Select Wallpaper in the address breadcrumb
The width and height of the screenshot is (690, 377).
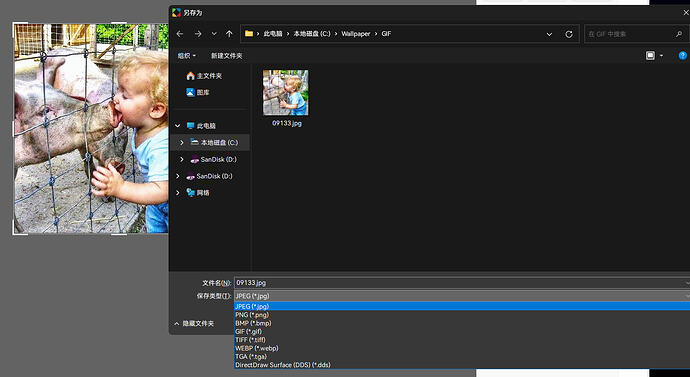[x=356, y=34]
